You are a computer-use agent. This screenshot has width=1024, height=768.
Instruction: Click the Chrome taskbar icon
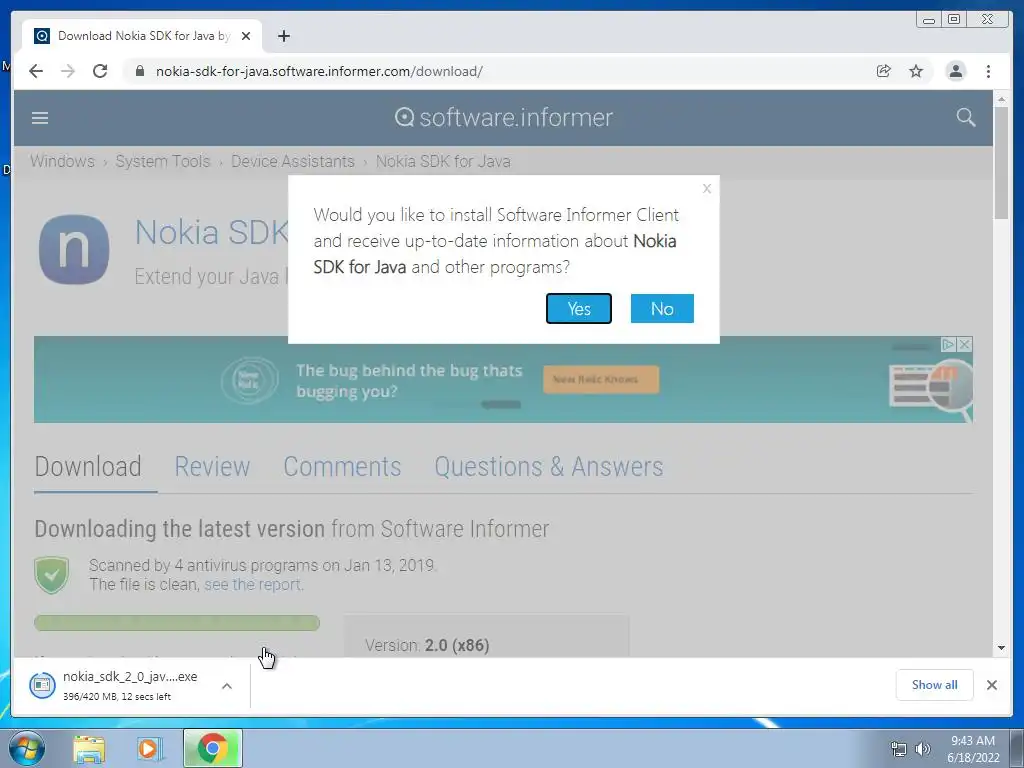212,748
